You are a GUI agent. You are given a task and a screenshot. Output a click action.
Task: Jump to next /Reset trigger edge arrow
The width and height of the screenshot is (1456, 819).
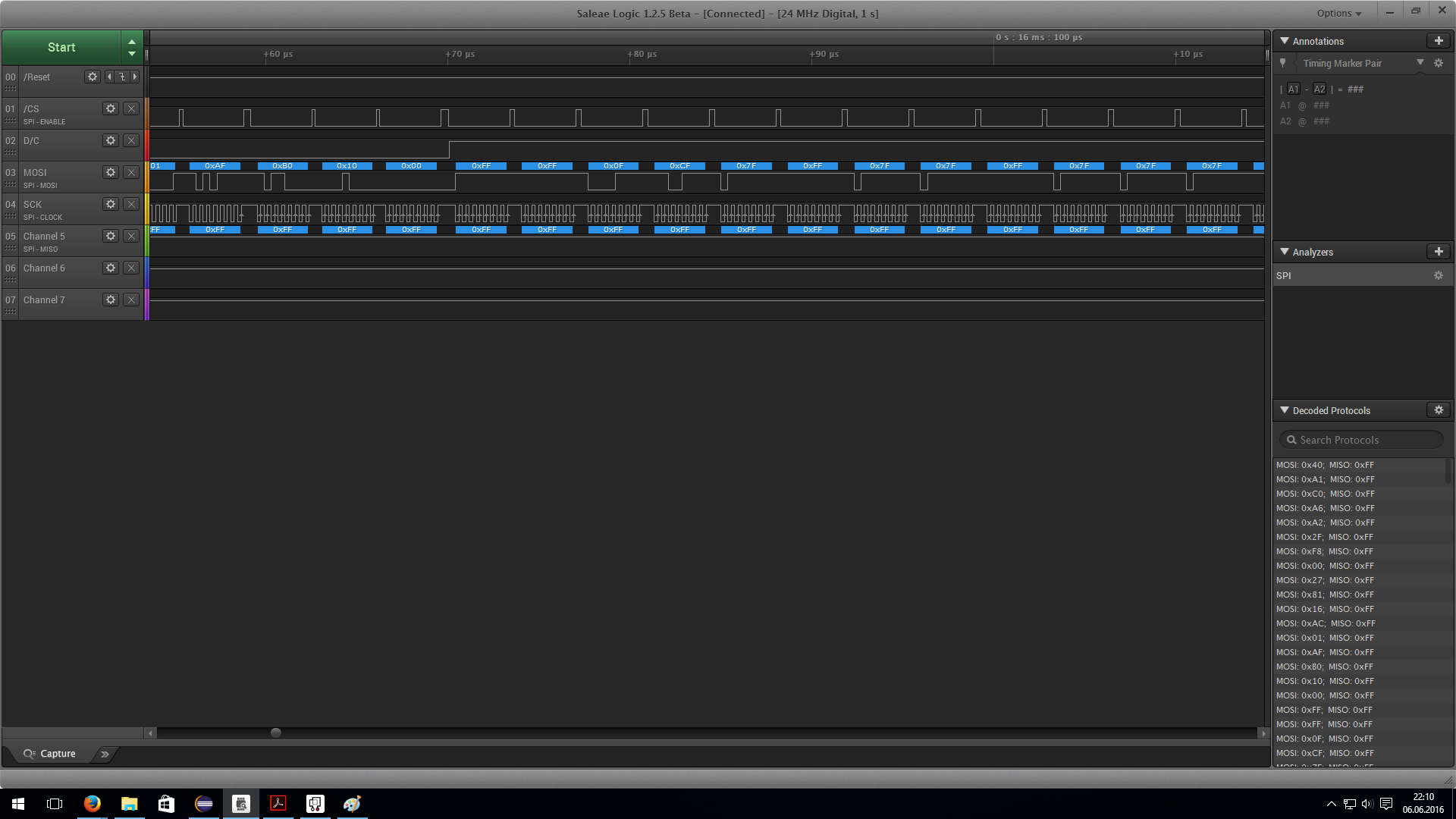click(135, 77)
